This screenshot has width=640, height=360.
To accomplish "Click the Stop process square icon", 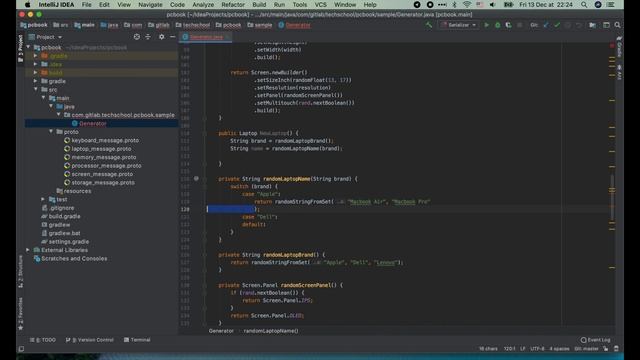I will coord(520,25).
